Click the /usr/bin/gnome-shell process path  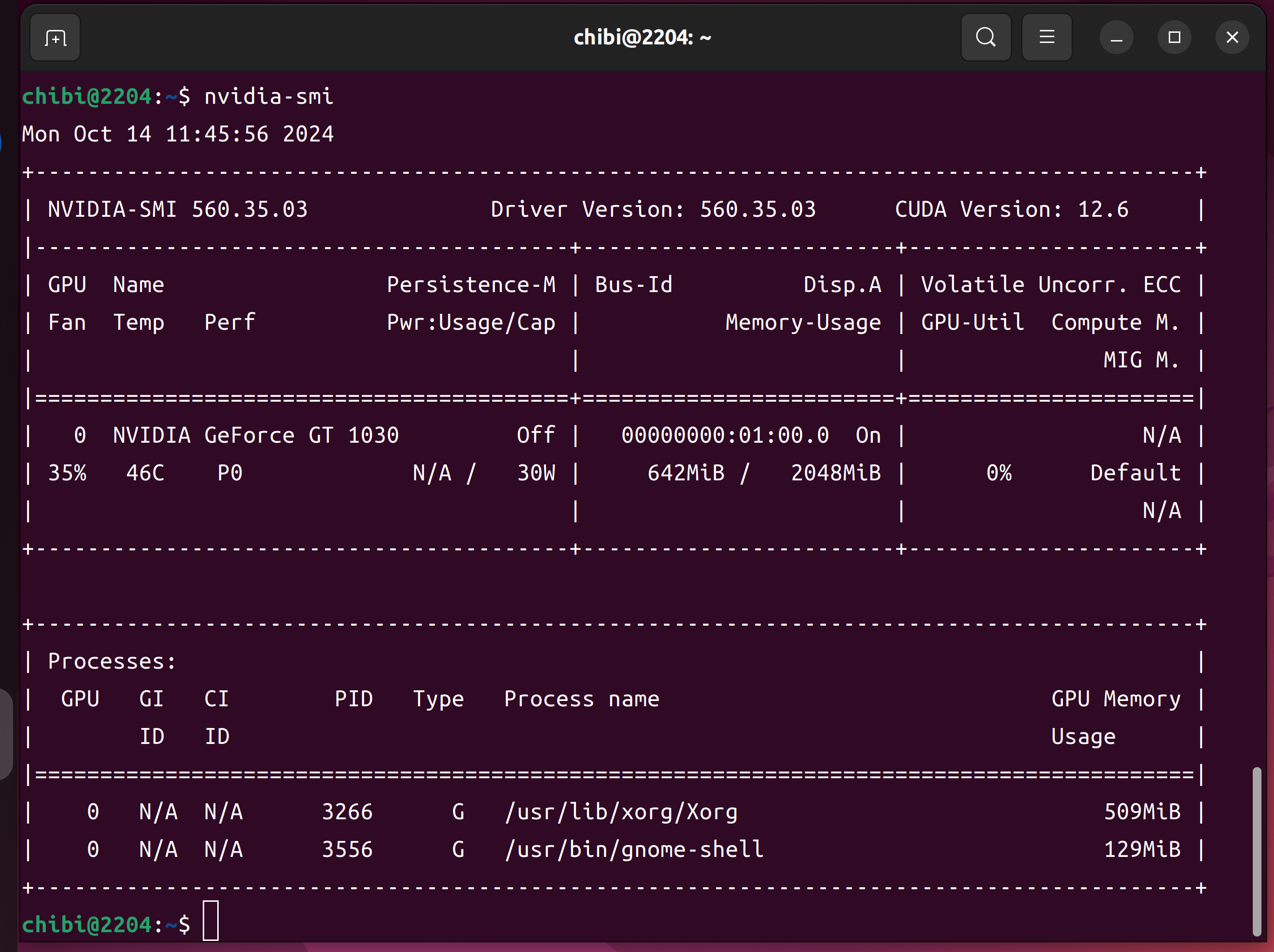tap(634, 850)
